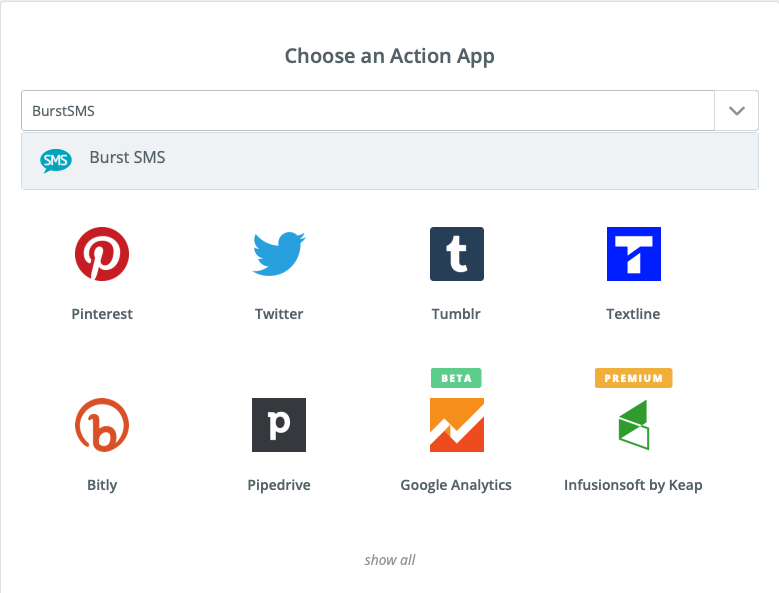Click the Burst SMS speech bubble icon
The height and width of the screenshot is (593, 779).
56,159
